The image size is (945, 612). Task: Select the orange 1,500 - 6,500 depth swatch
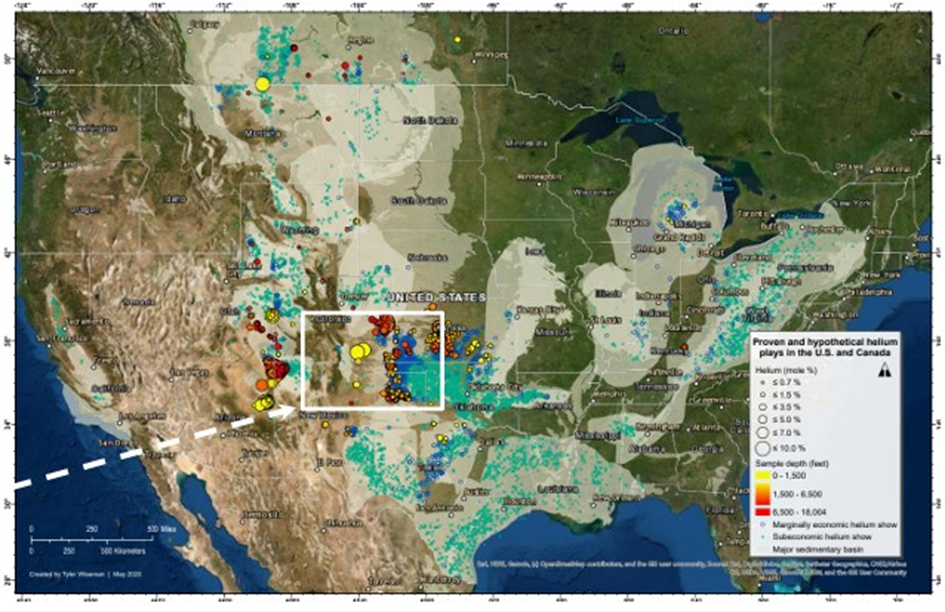coord(764,496)
